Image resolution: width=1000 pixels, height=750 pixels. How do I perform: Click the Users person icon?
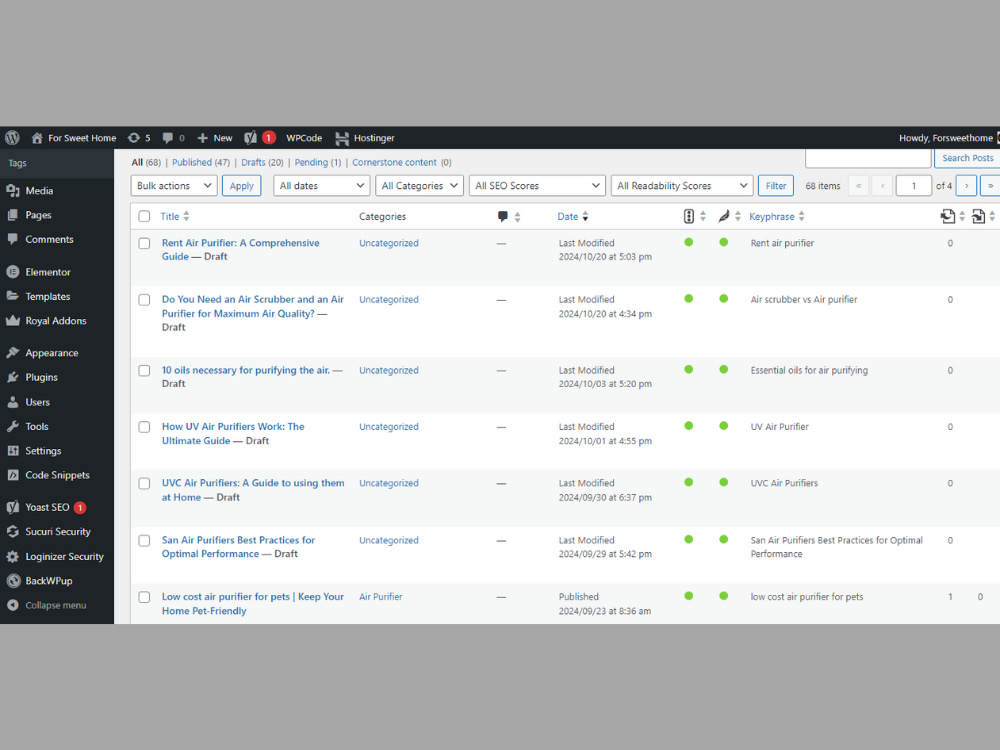(x=13, y=402)
